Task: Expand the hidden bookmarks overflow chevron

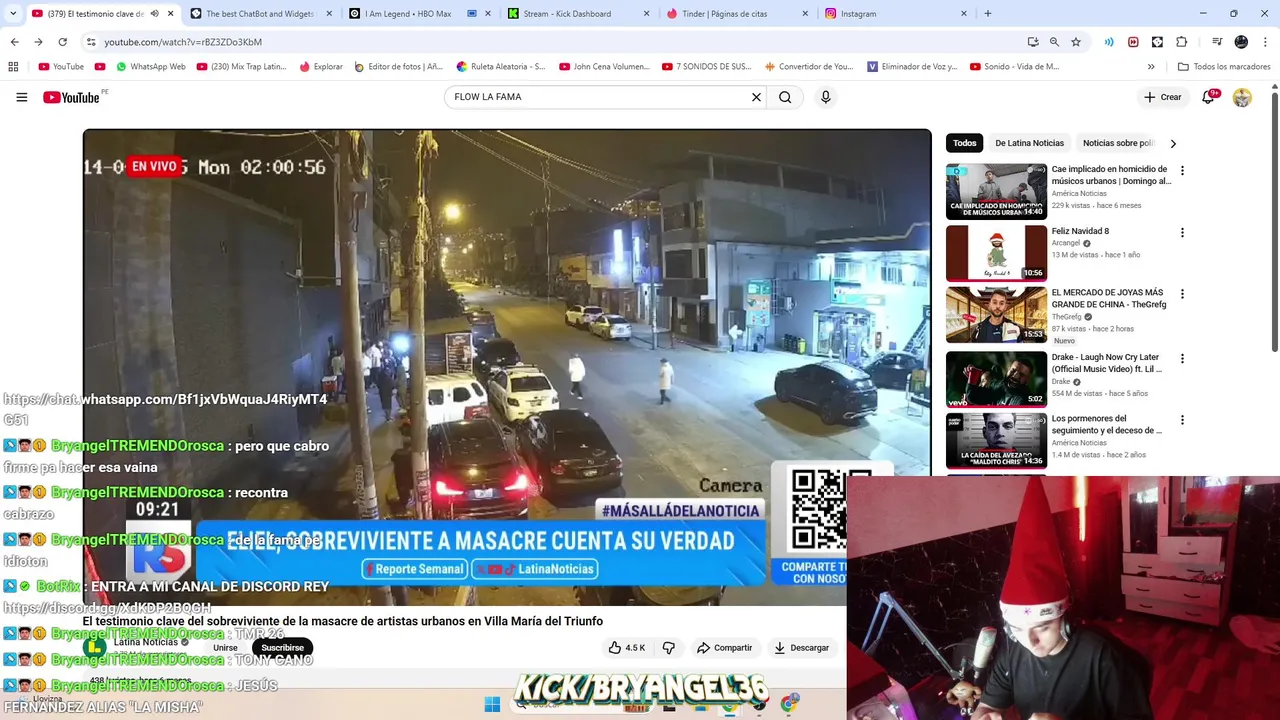Action: (x=1151, y=67)
